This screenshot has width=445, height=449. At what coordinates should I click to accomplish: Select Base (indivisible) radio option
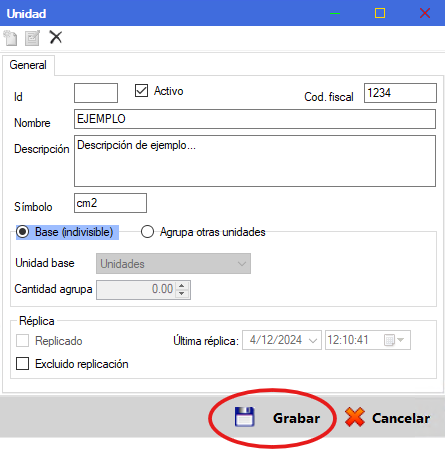[22, 232]
